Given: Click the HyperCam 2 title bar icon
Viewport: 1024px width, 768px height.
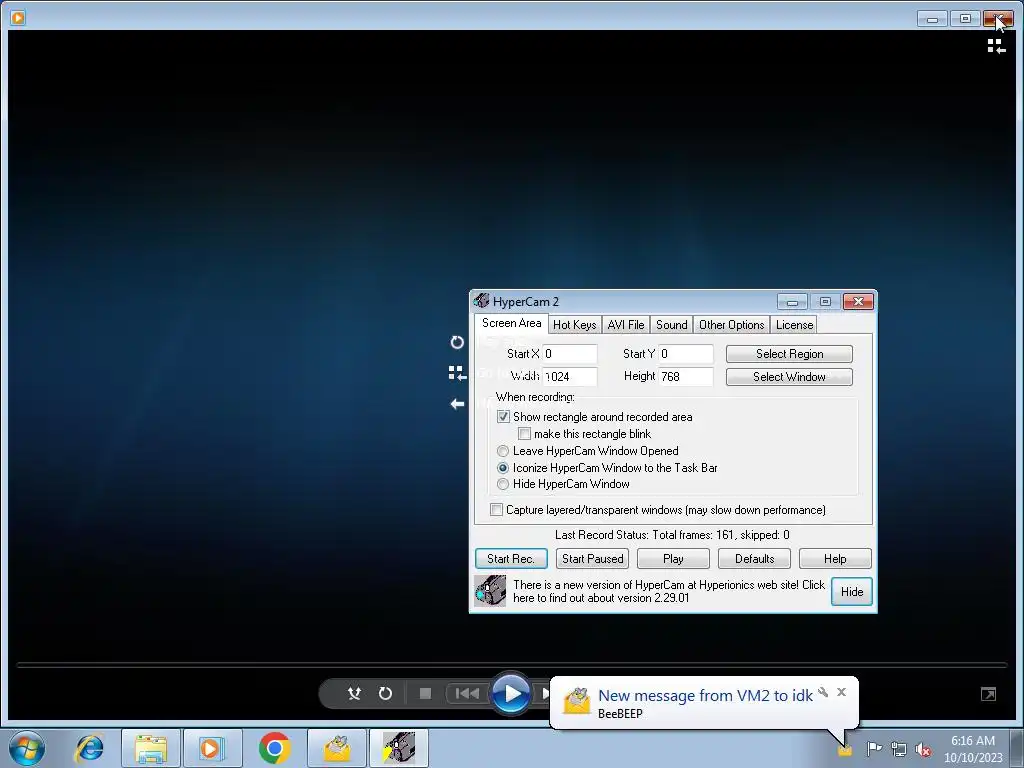Looking at the screenshot, I should pyautogui.click(x=482, y=301).
